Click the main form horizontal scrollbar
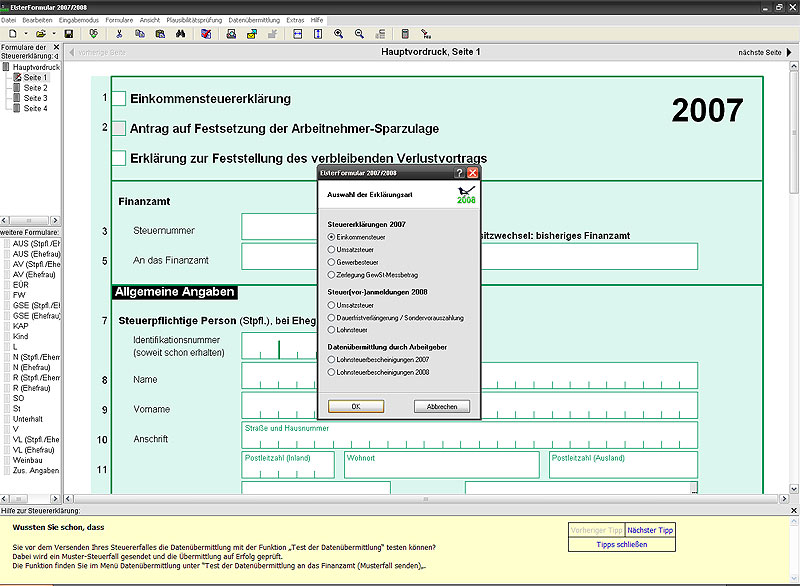800x586 pixels. (427, 498)
